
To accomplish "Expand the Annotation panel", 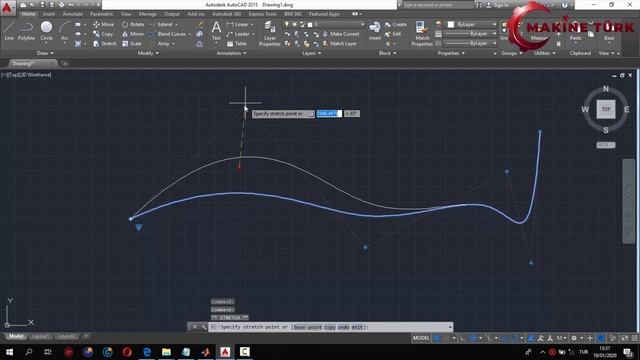I will tap(231, 53).
